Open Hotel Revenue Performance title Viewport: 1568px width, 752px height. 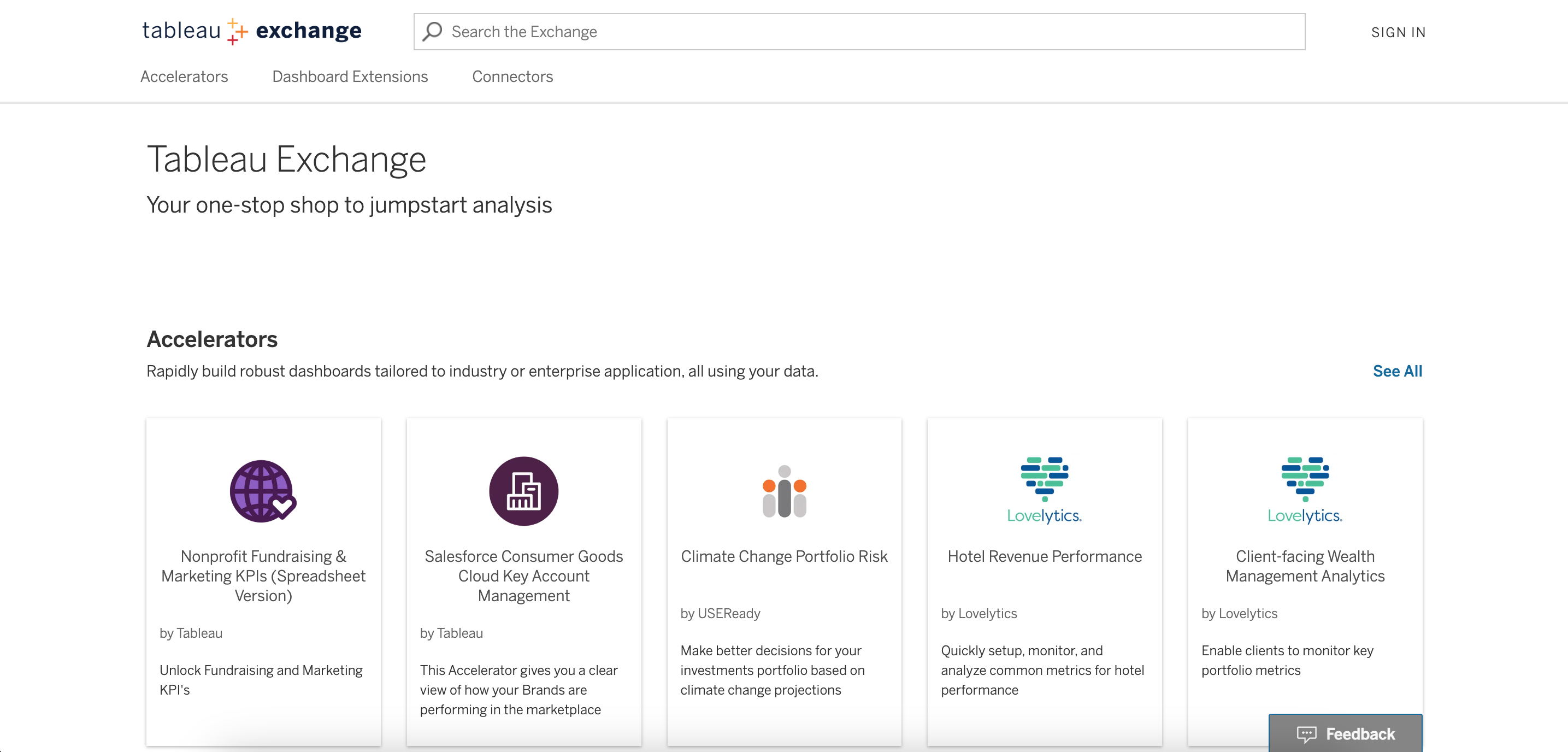[x=1045, y=556]
